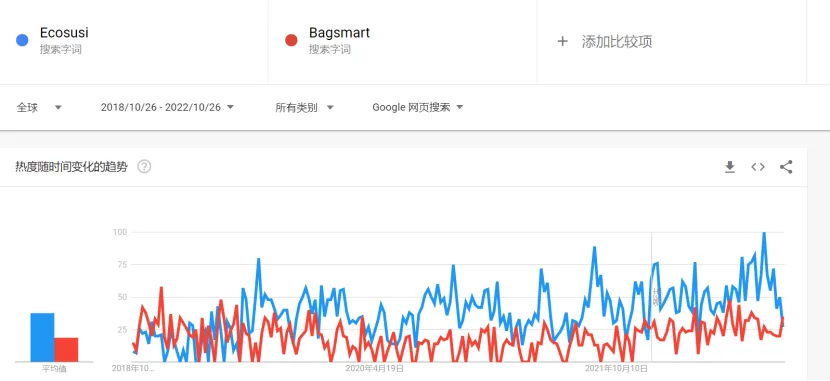Share the interest over time chart

pos(786,167)
